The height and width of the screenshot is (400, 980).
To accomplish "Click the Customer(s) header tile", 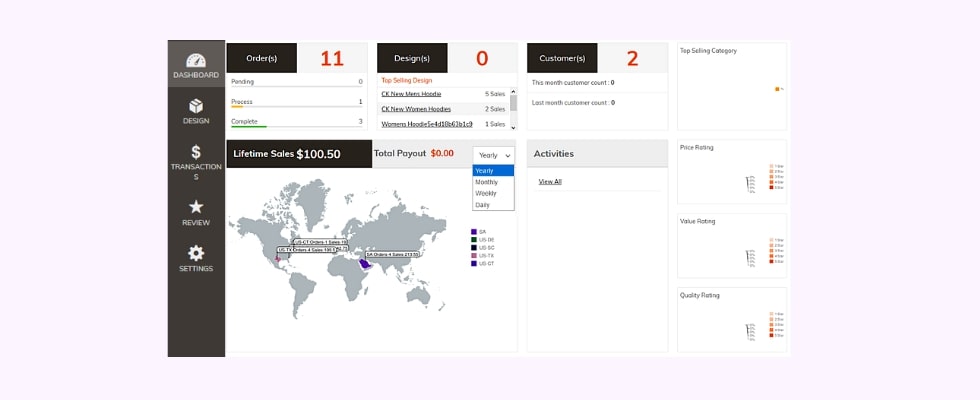I will pos(562,58).
